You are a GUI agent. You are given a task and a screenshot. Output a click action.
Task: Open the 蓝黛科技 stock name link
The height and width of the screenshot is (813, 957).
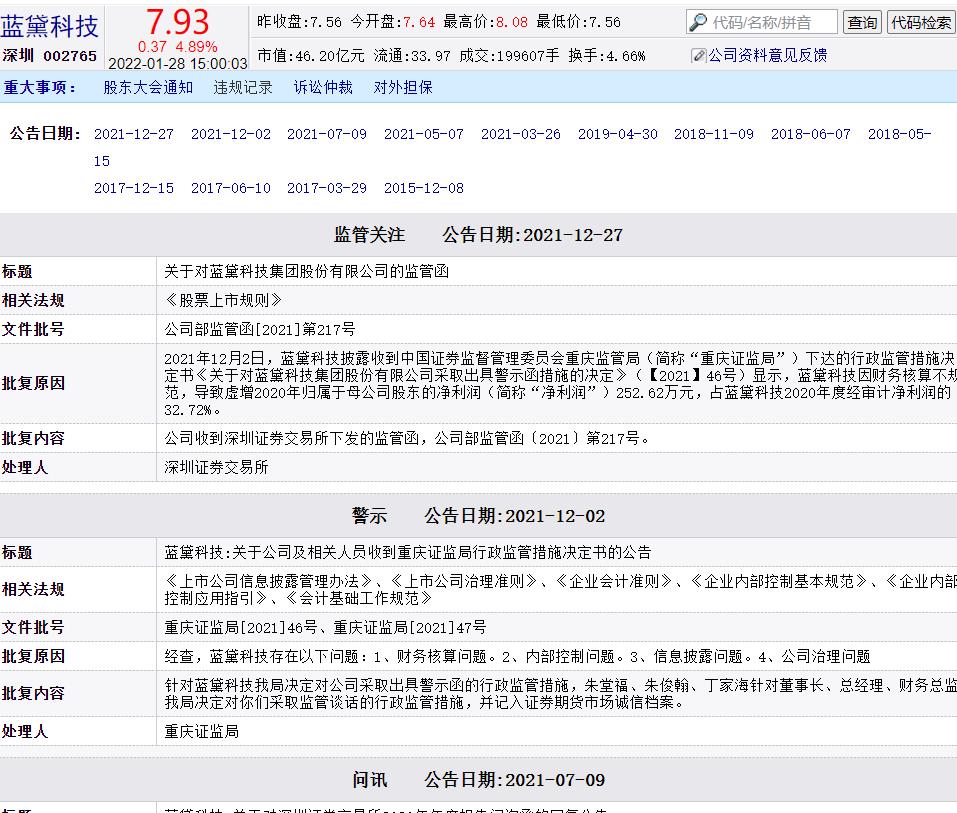[49, 26]
